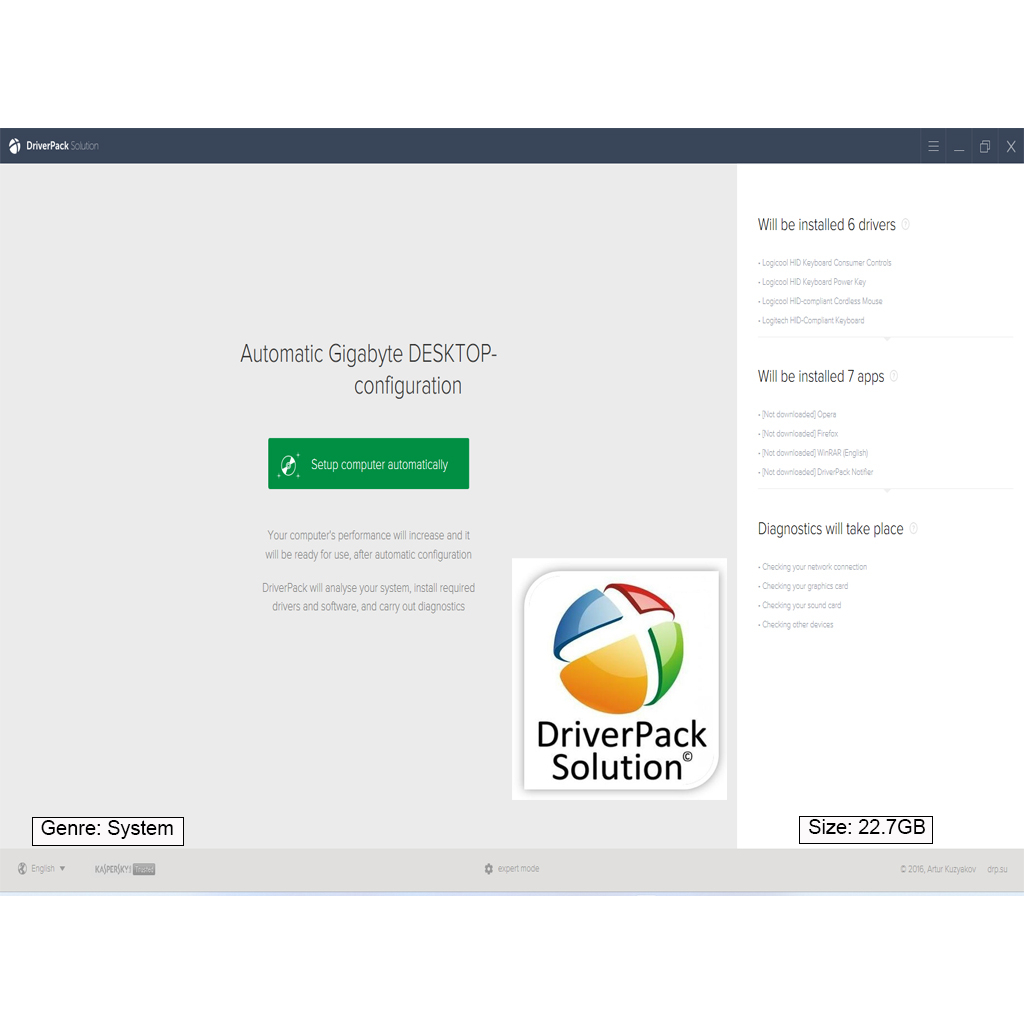Restore the window using the title bar button
1024x1024 pixels.
coord(985,146)
